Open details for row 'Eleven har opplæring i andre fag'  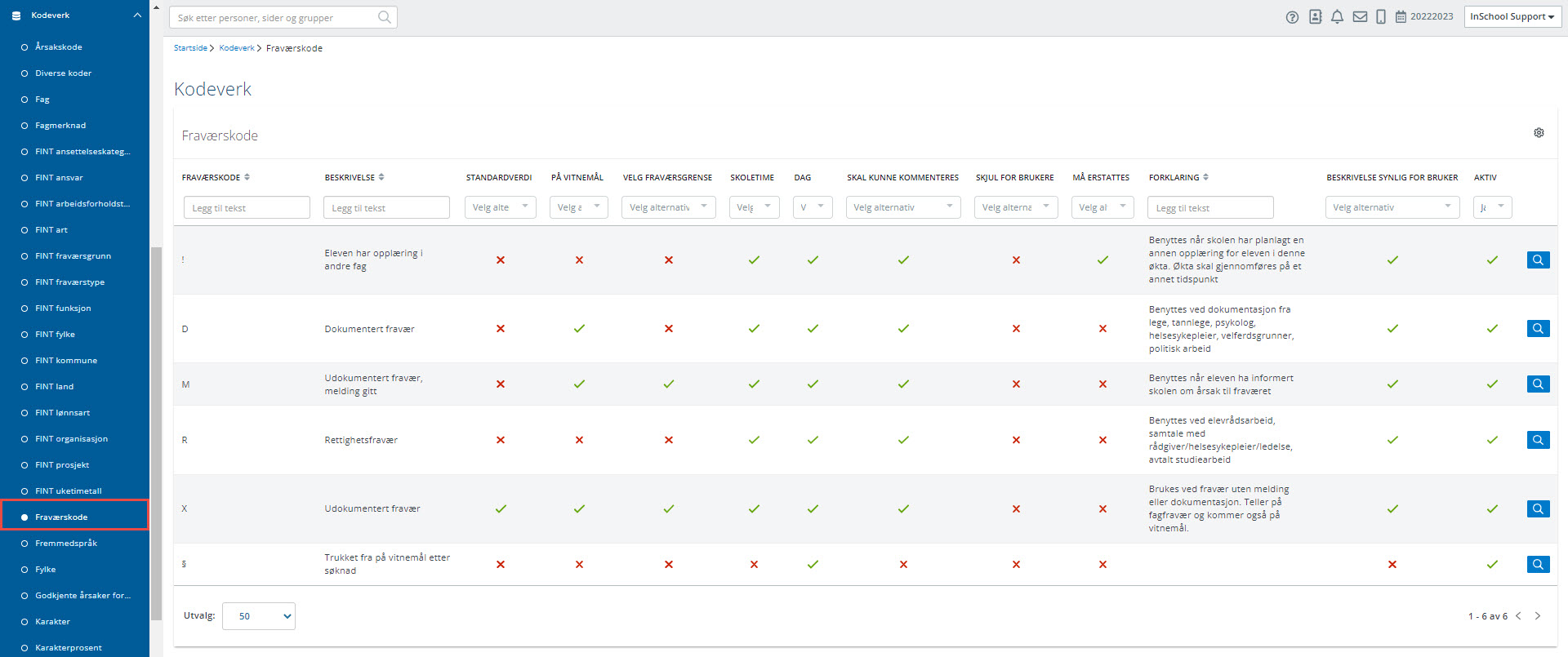pos(1538,260)
